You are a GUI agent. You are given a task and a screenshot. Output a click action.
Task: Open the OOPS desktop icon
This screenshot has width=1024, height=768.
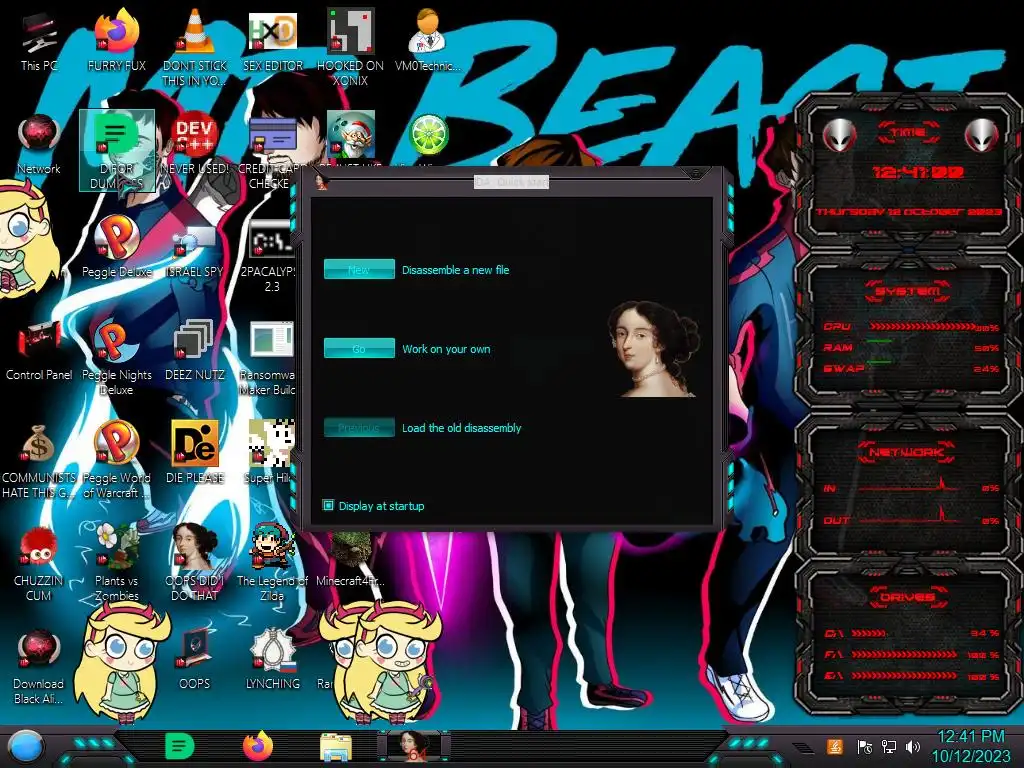point(195,660)
